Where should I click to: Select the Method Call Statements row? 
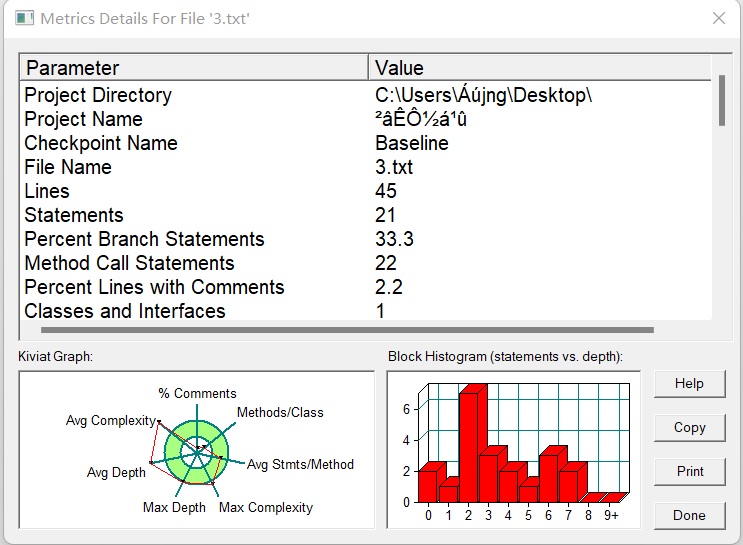tap(365, 263)
